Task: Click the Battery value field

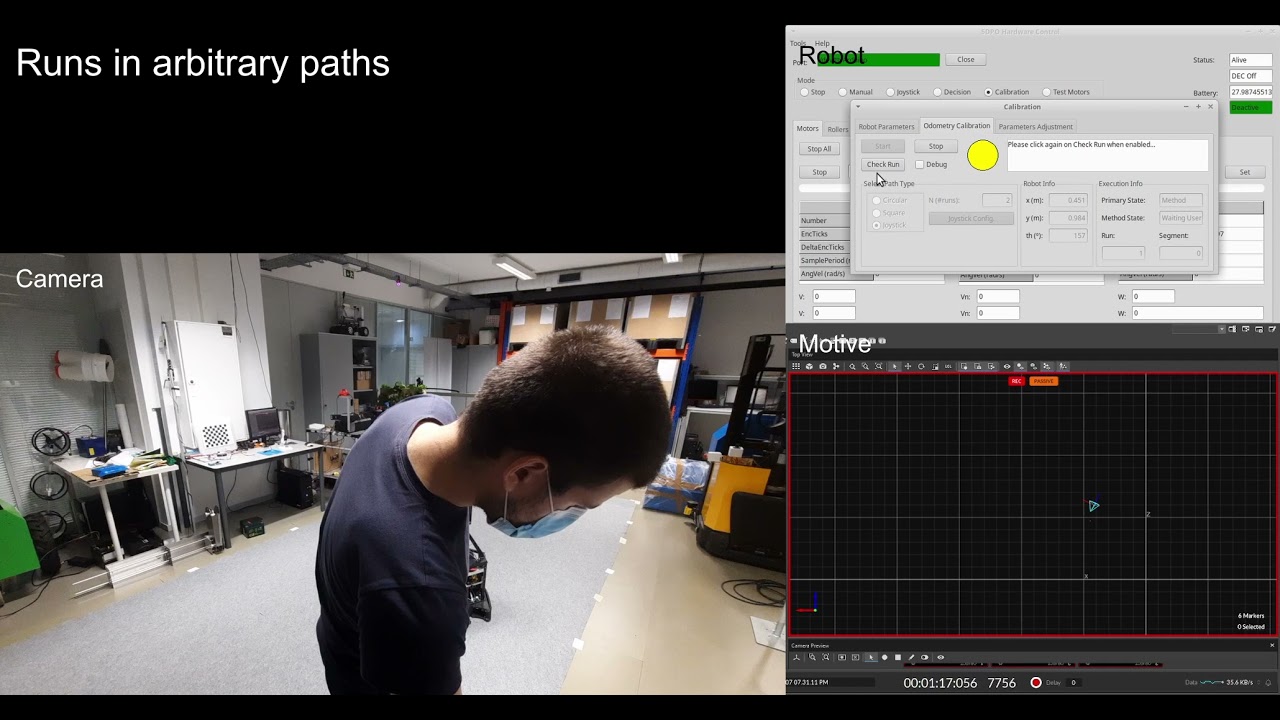Action: click(x=1250, y=92)
